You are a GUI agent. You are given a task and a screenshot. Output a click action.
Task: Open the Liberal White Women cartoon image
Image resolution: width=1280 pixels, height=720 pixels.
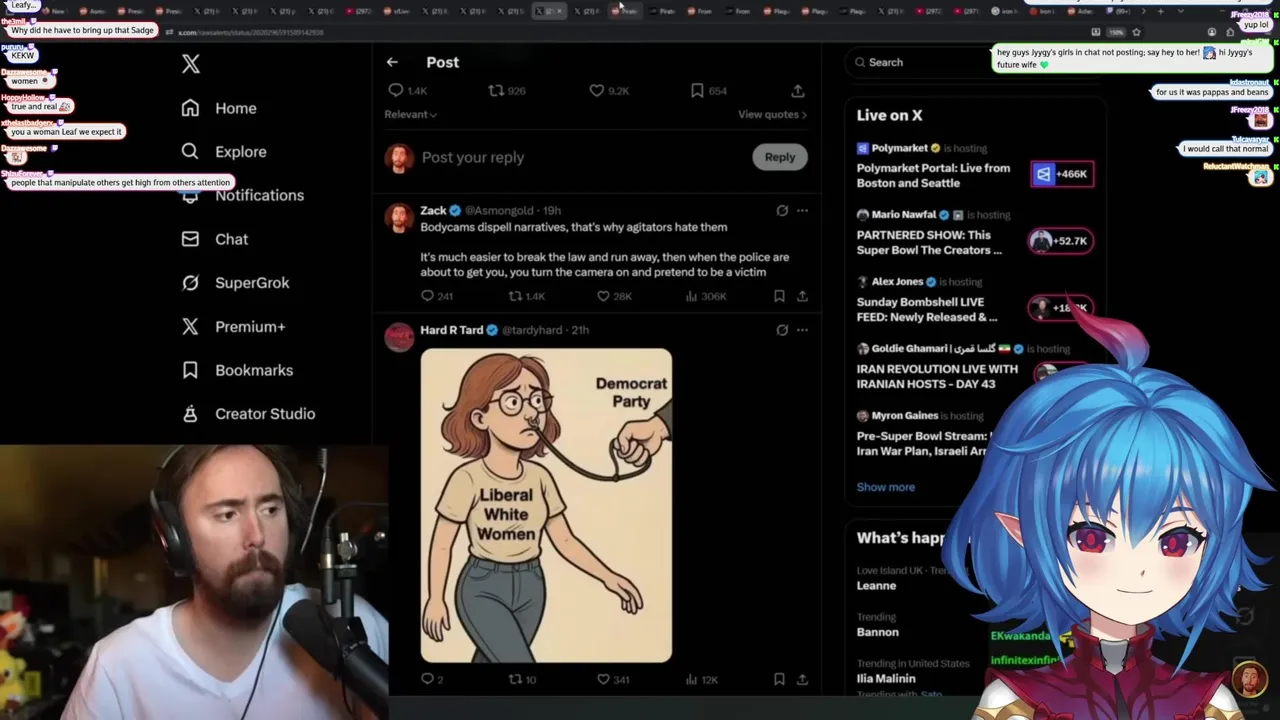(x=546, y=505)
